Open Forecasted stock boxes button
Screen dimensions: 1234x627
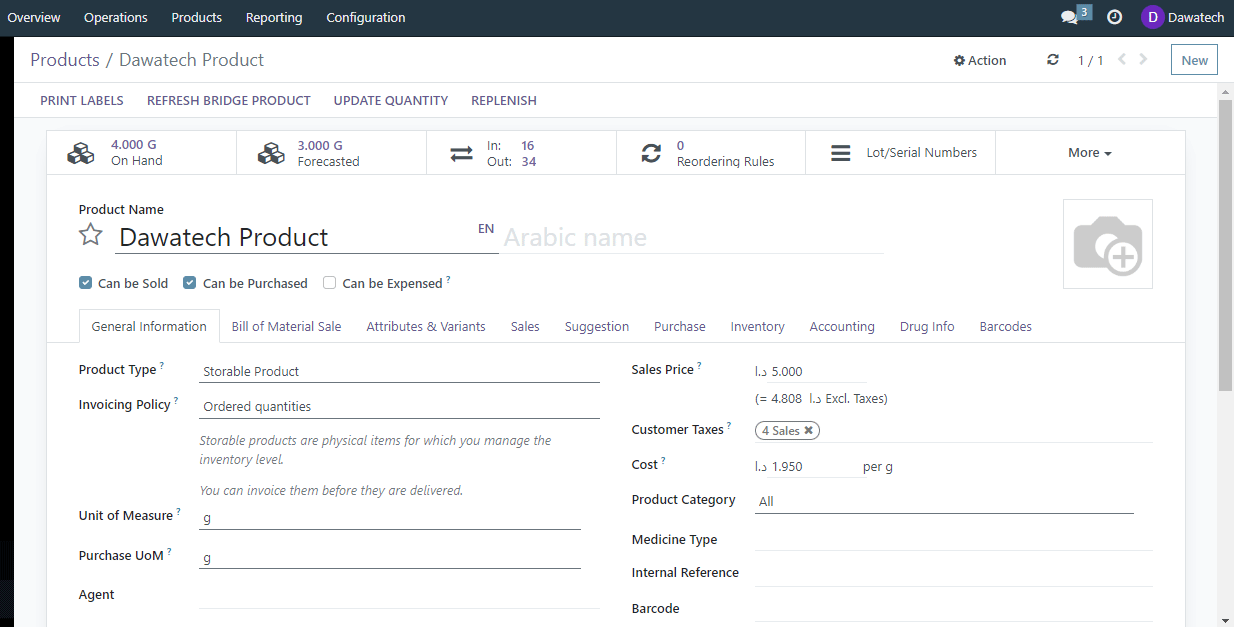point(331,152)
